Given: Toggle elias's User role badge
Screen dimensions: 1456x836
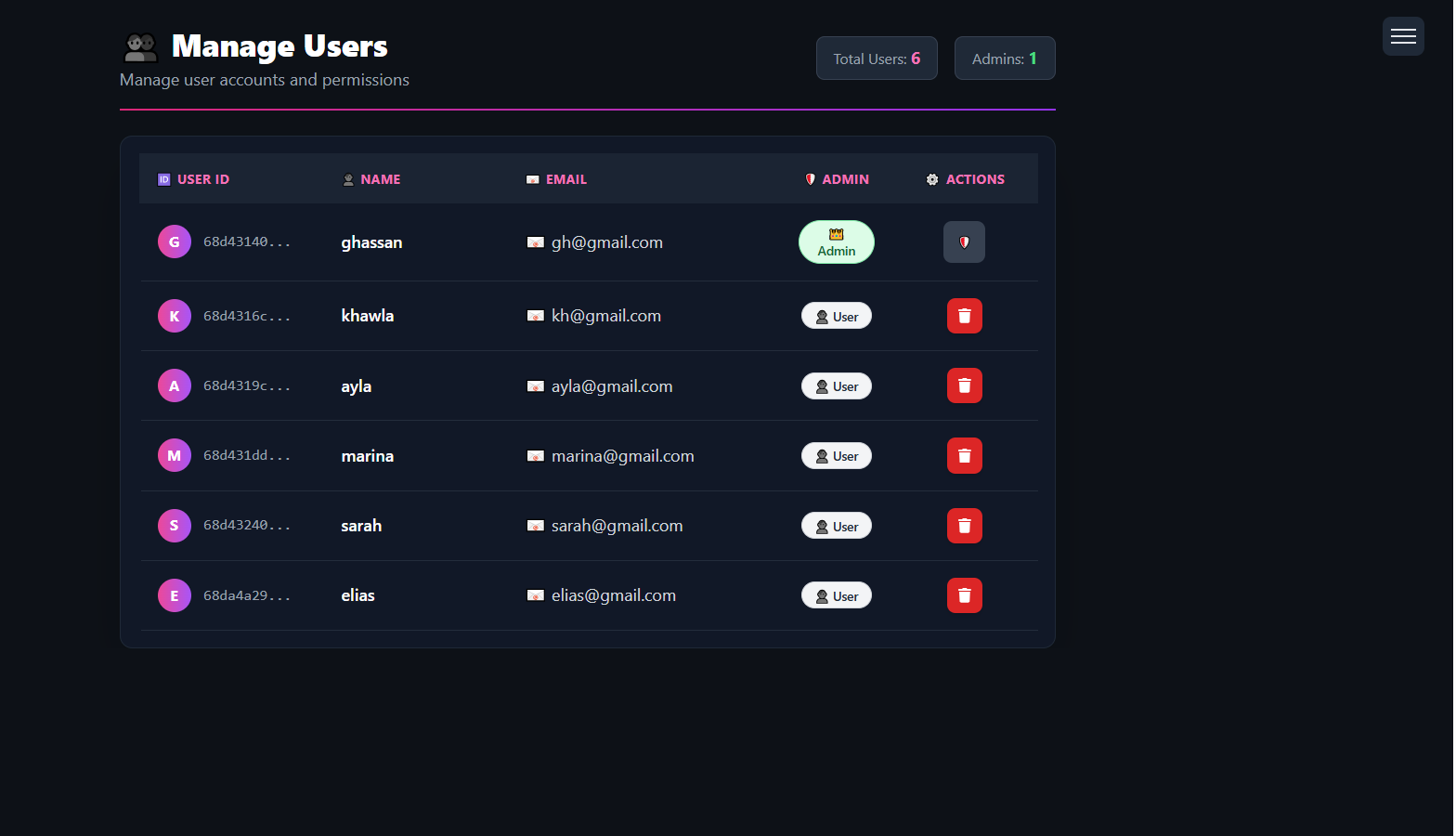Looking at the screenshot, I should pos(837,596).
